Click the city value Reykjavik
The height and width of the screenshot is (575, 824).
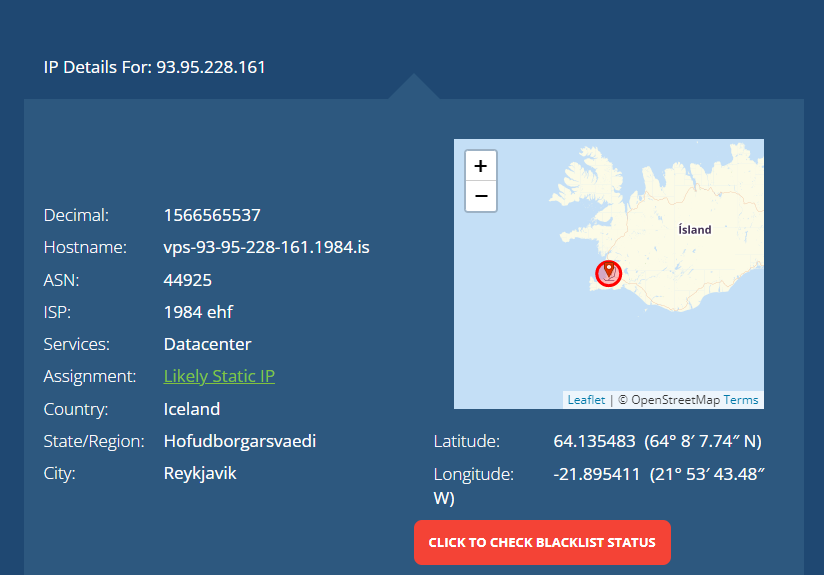pyautogui.click(x=200, y=473)
